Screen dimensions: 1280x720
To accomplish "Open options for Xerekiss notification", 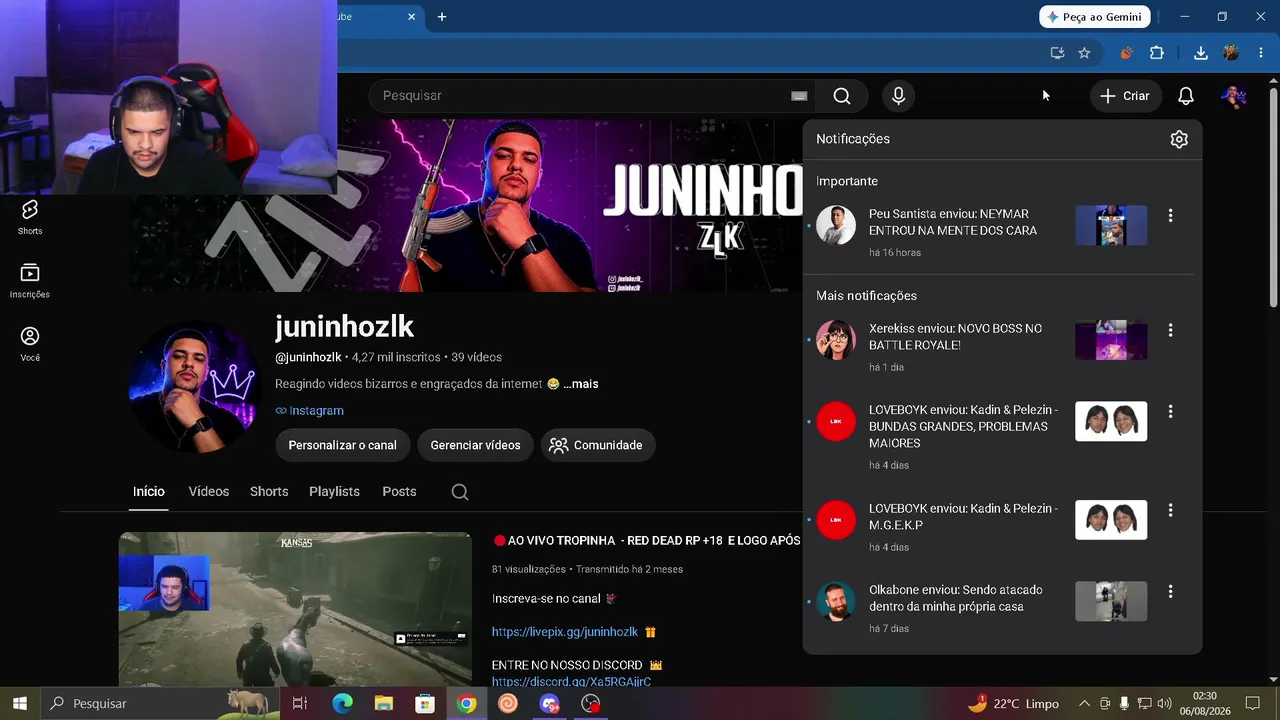I will pos(1170,330).
